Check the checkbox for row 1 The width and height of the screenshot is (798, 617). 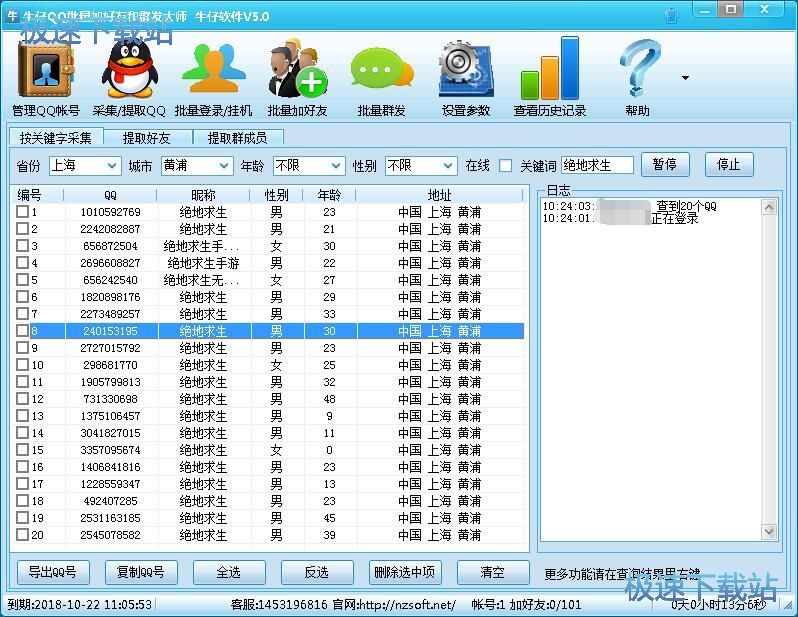pos(22,211)
